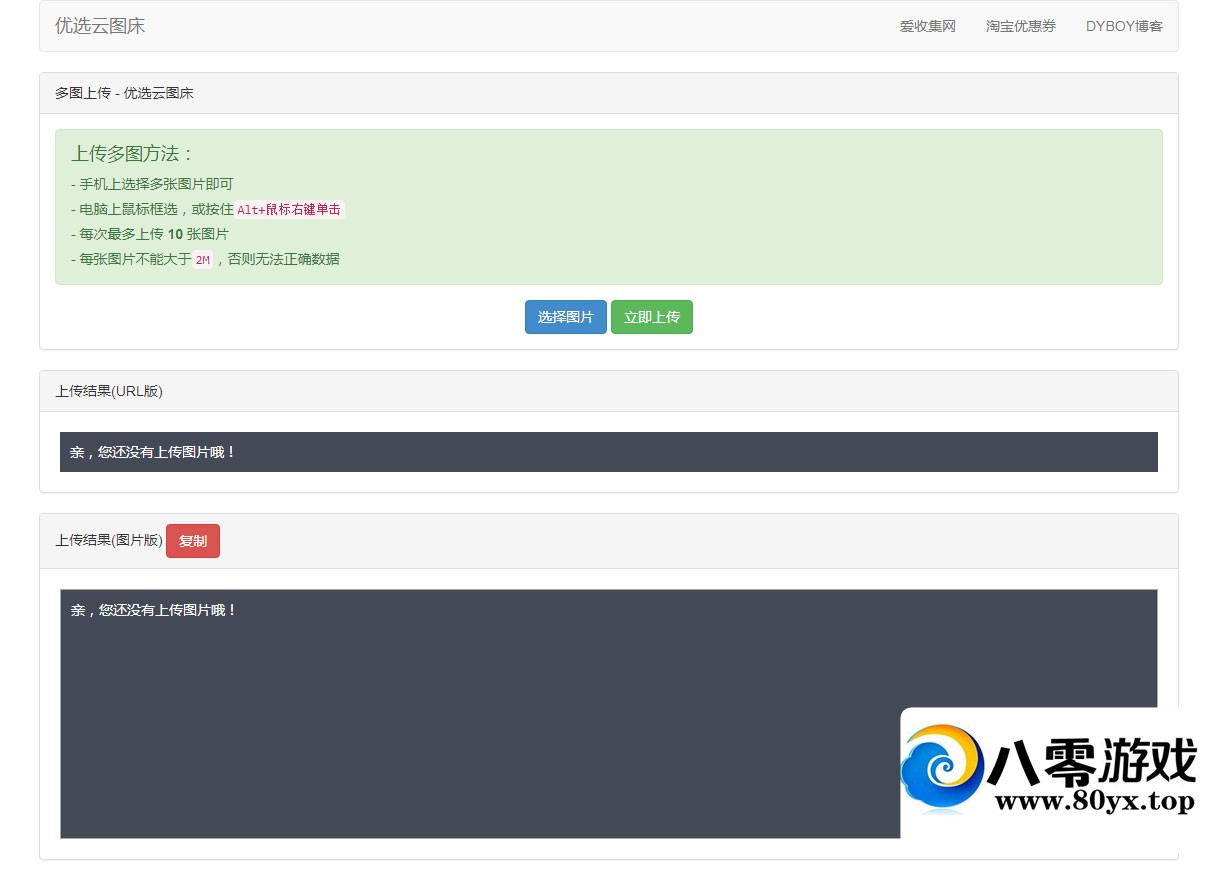Select the 多图上传 - 优选云图床 panel header
1220x873 pixels.
pos(124,93)
